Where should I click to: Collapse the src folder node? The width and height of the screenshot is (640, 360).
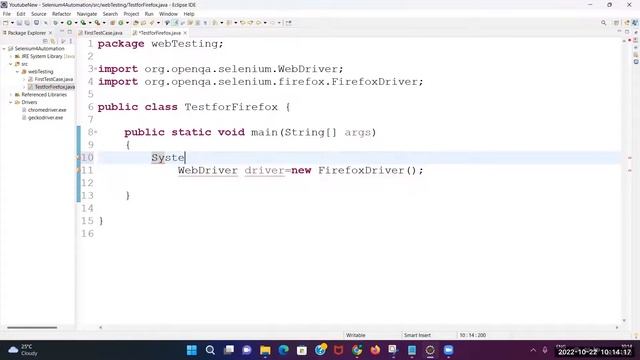(11, 64)
